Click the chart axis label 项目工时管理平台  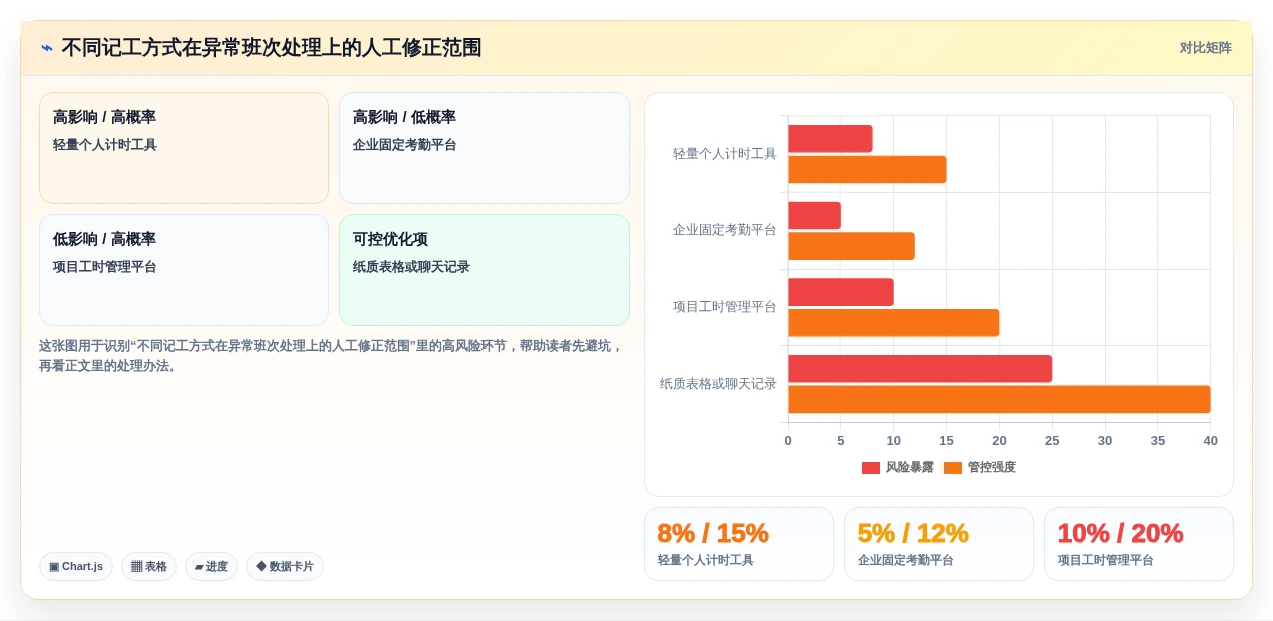click(x=725, y=307)
